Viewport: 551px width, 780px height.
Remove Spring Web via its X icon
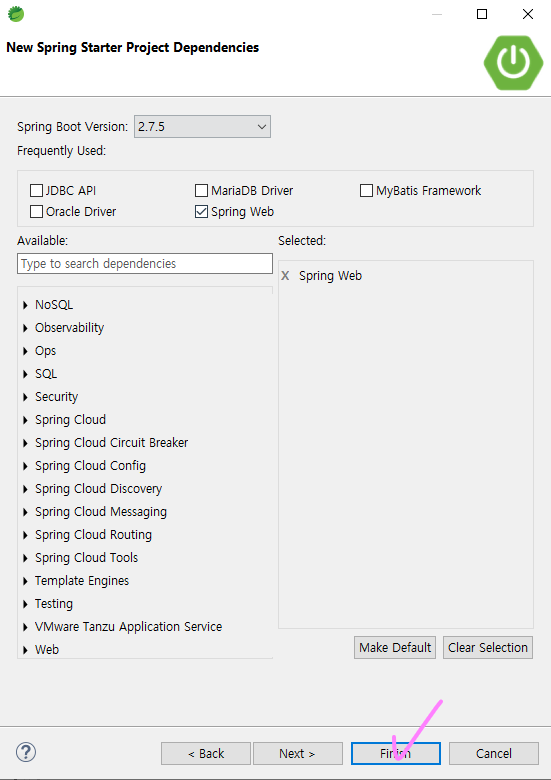(x=285, y=276)
